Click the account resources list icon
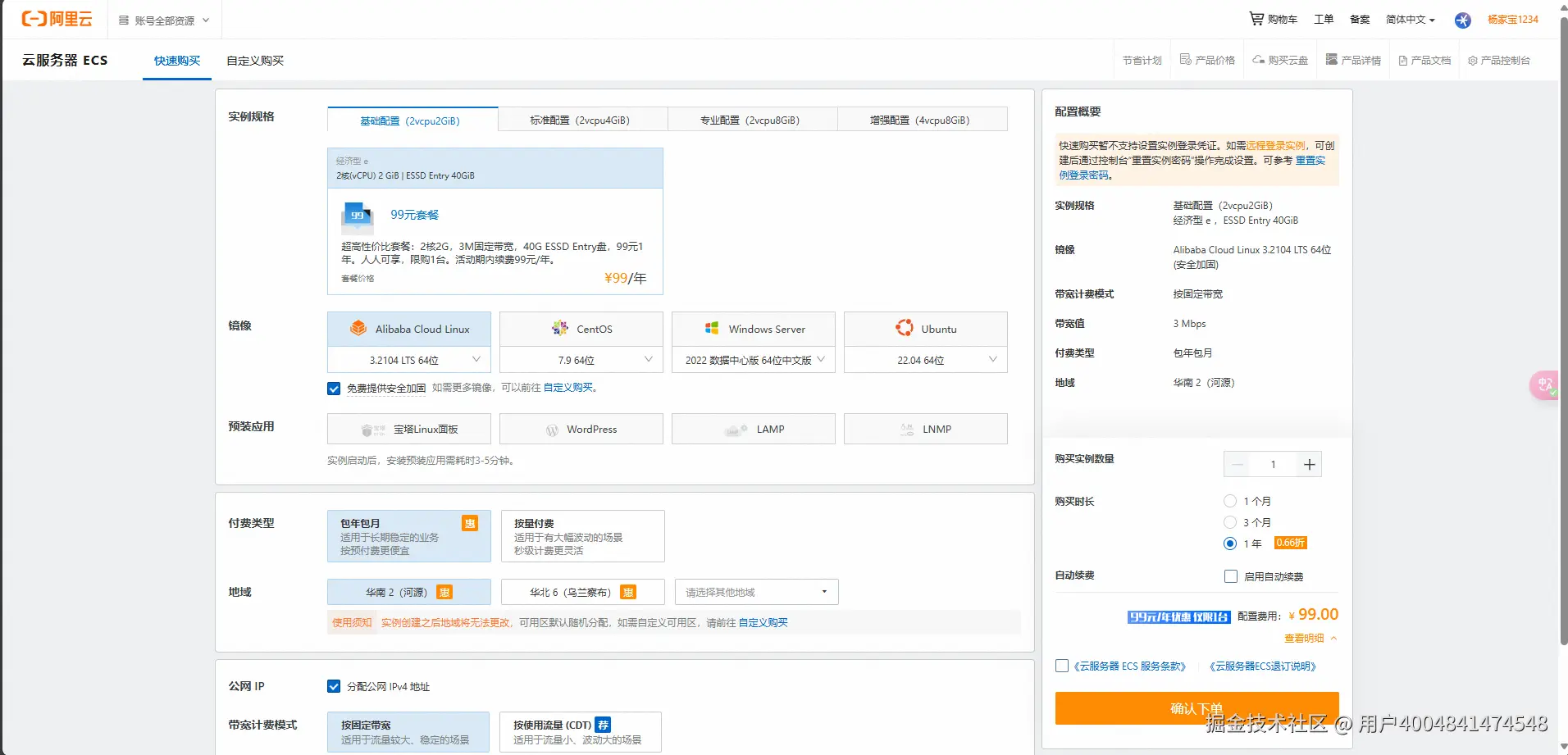The image size is (1568, 755). pyautogui.click(x=124, y=20)
